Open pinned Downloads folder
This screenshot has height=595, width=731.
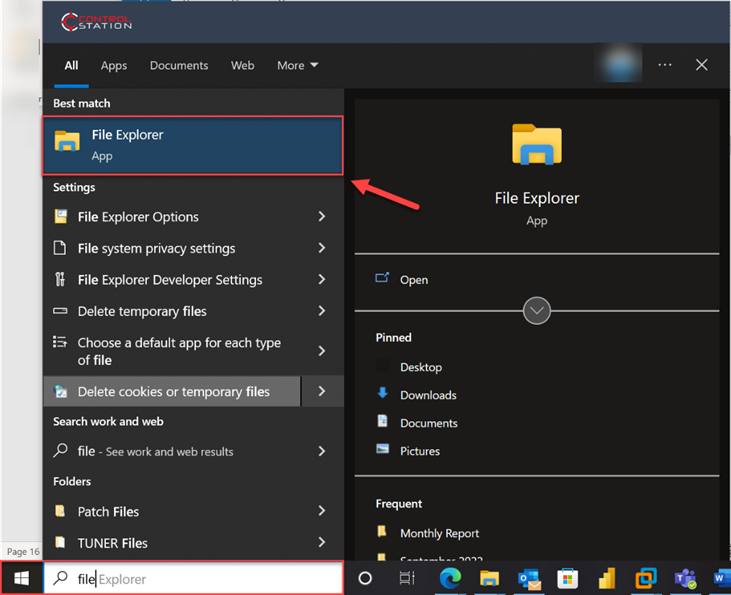428,395
